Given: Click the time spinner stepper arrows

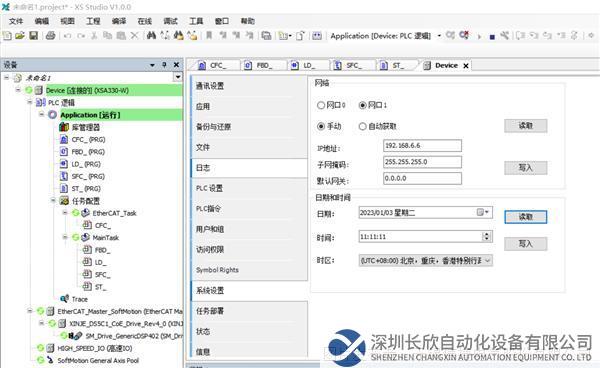Looking at the screenshot, I should [x=486, y=236].
